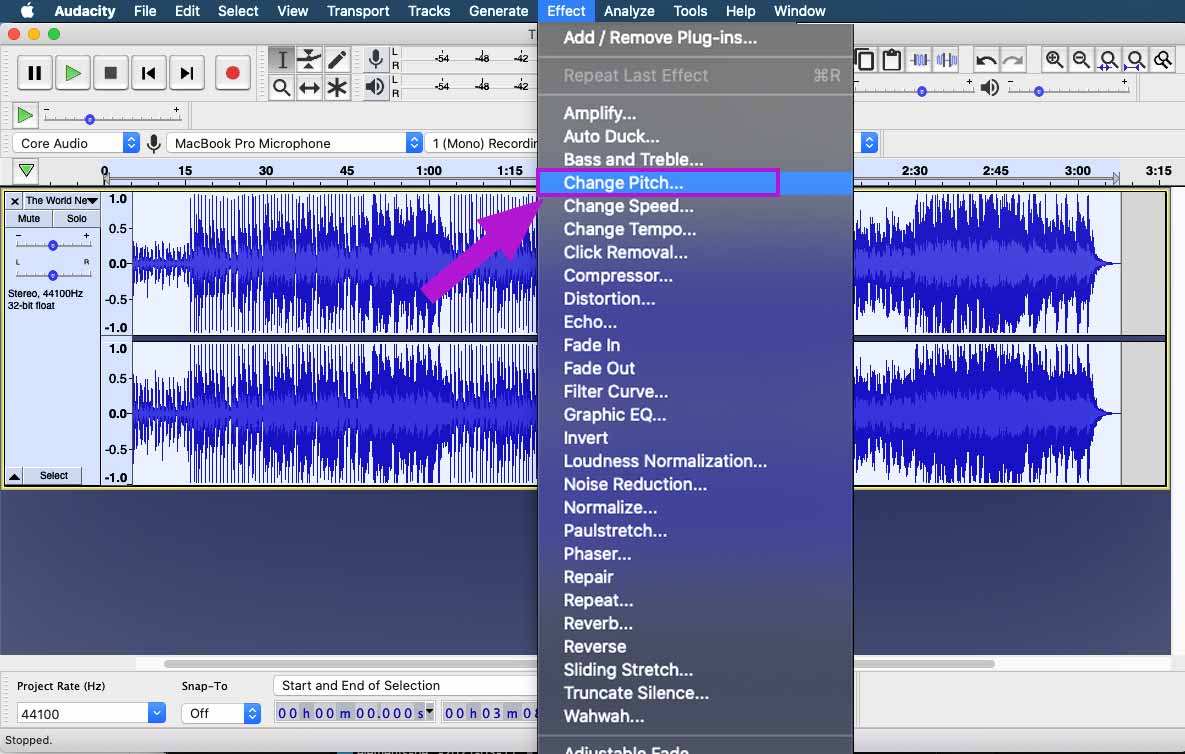This screenshot has height=754, width=1185.
Task: Start recording with the red Record button
Action: [233, 73]
